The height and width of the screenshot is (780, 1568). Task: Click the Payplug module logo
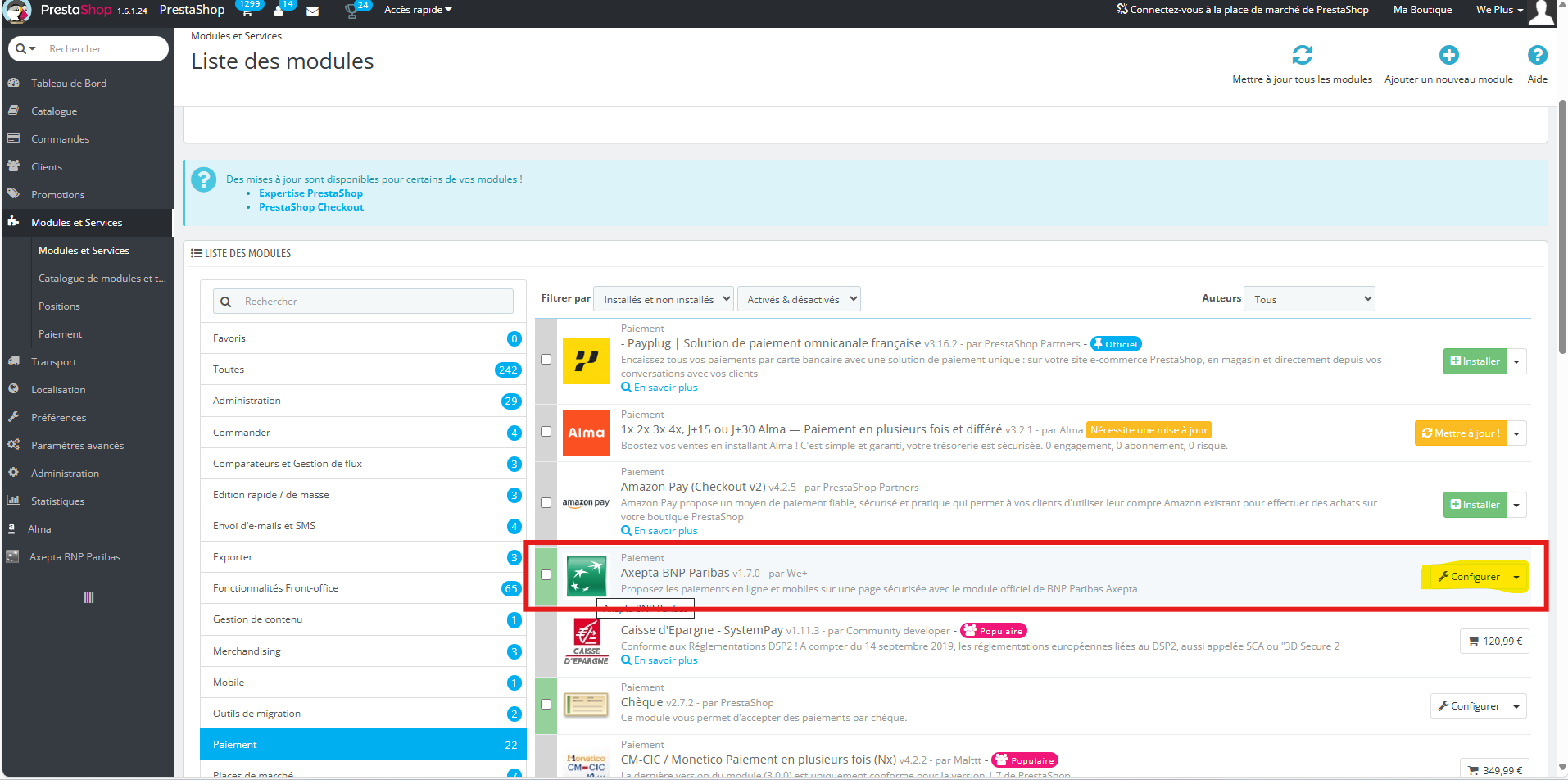point(586,361)
